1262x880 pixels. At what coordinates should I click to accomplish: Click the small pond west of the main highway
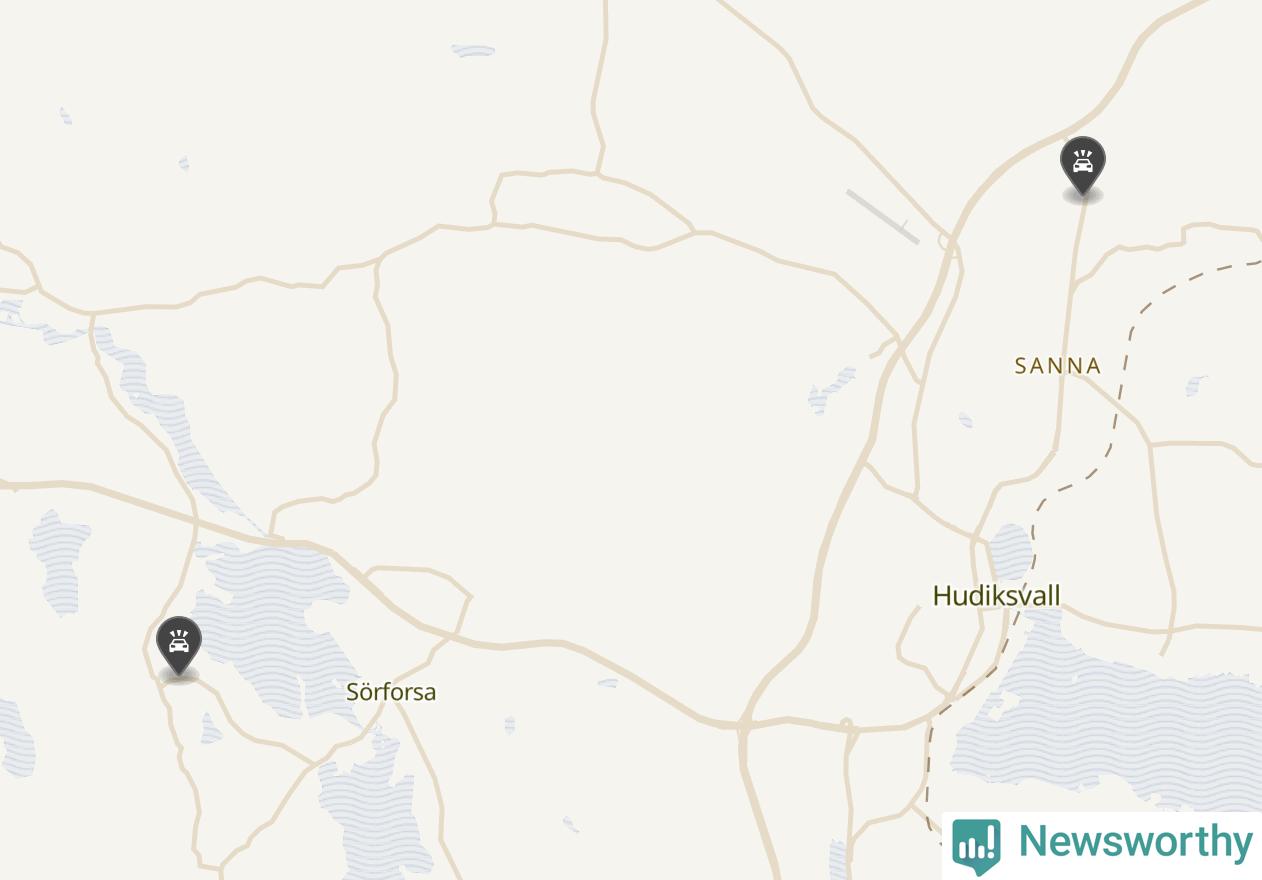click(831, 390)
